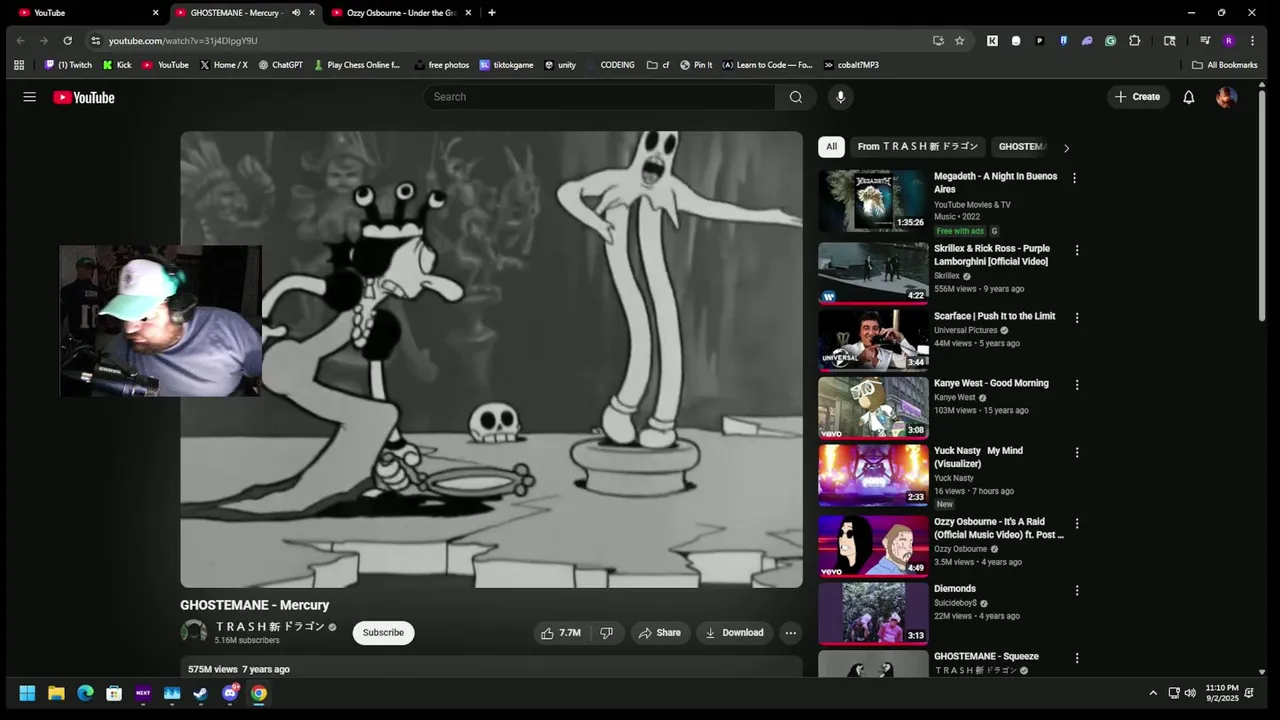
Task: Open Microsoft Edge from the taskbar
Action: click(85, 693)
